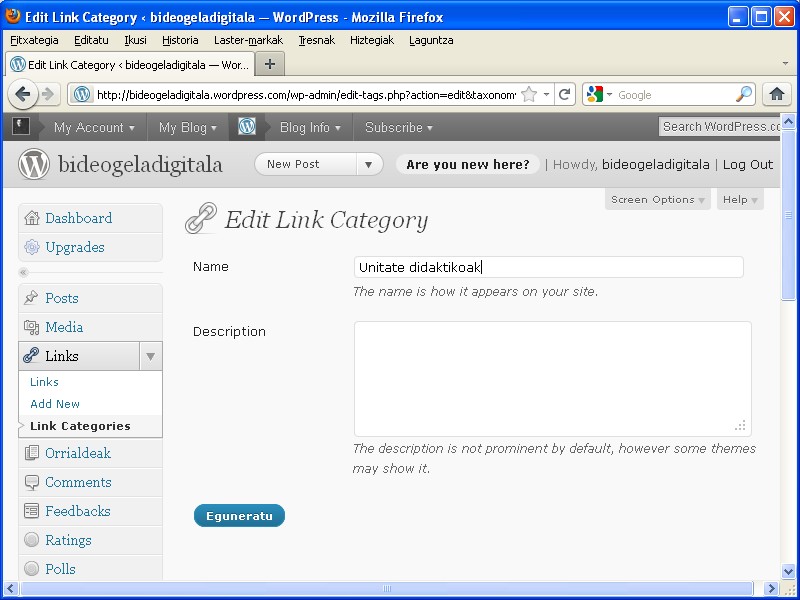Viewport: 800px width, 600px height.
Task: Click the Media camera icon
Action: [32, 327]
